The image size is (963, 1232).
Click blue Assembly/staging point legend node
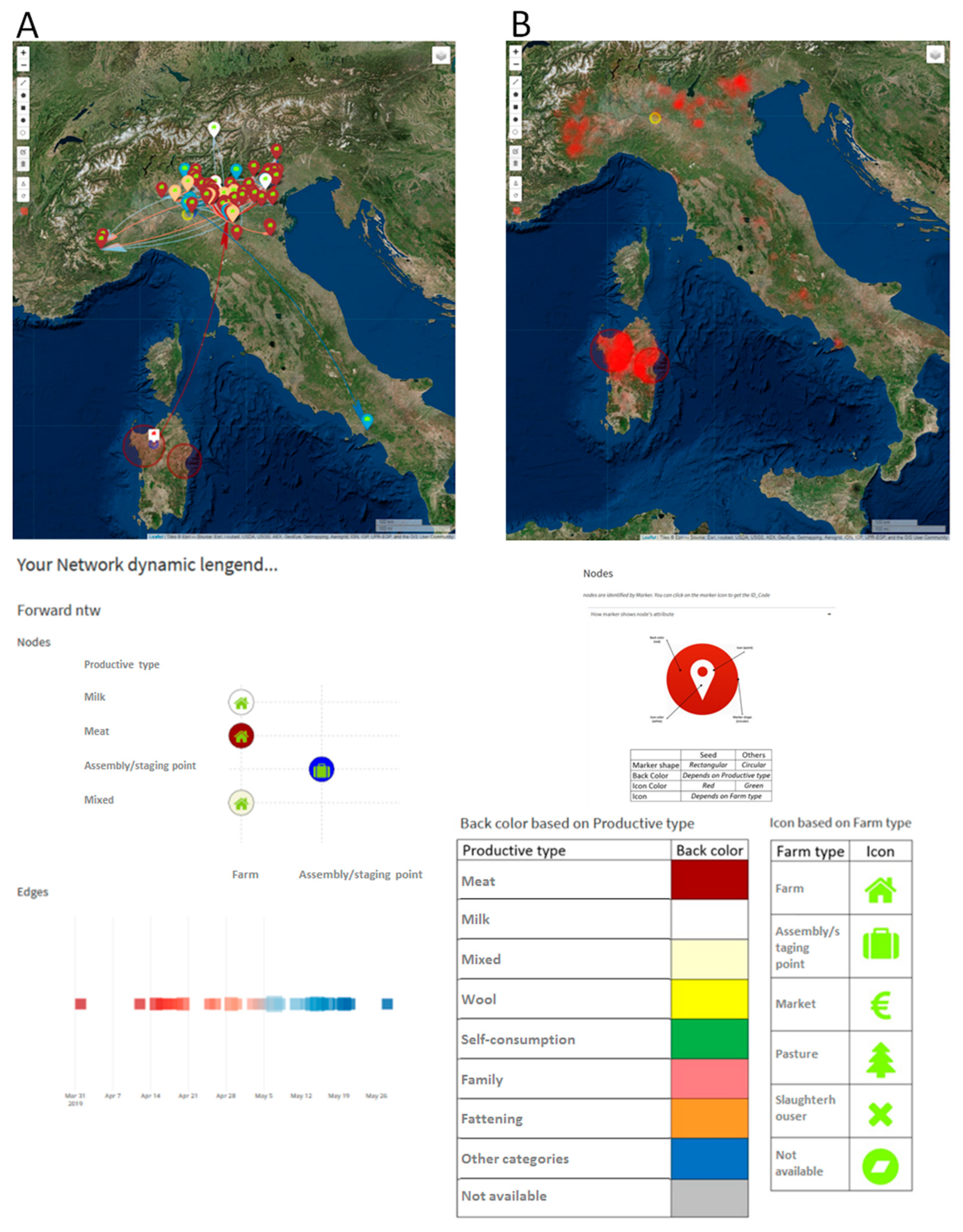tap(321, 769)
